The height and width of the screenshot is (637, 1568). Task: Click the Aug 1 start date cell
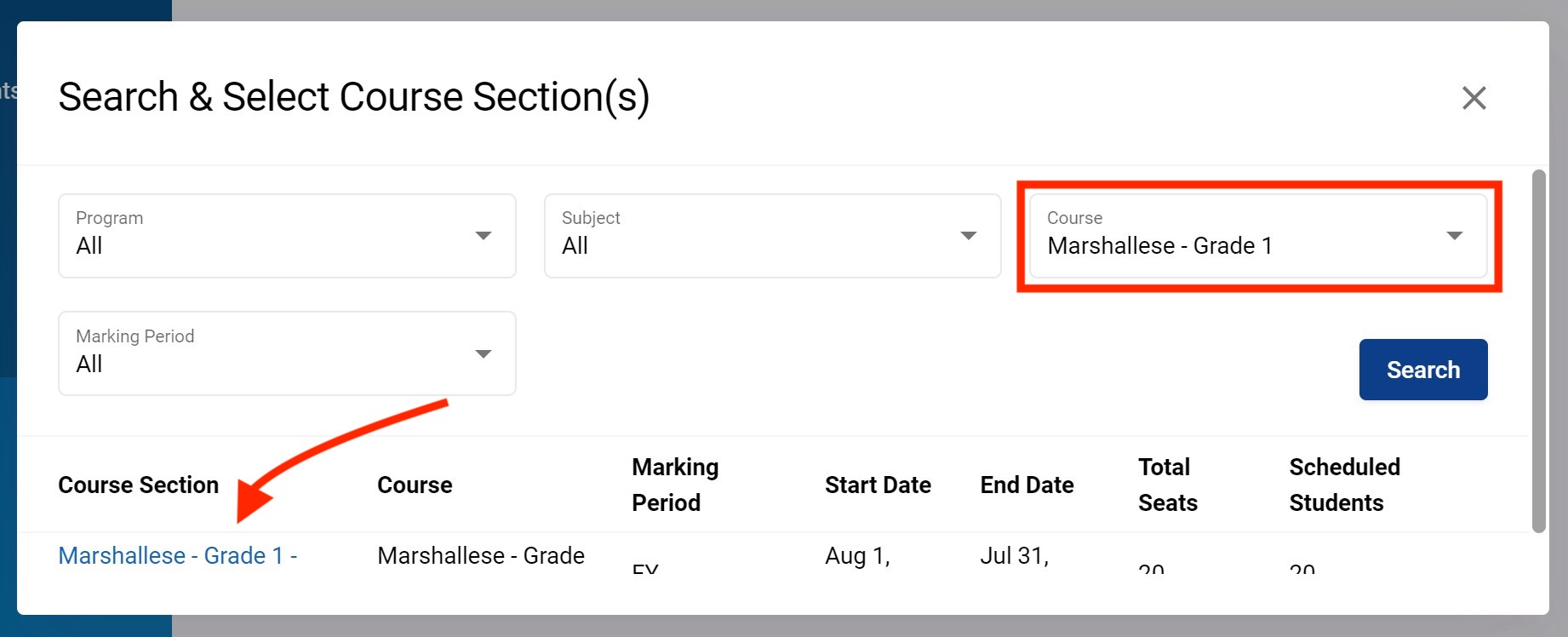click(857, 556)
